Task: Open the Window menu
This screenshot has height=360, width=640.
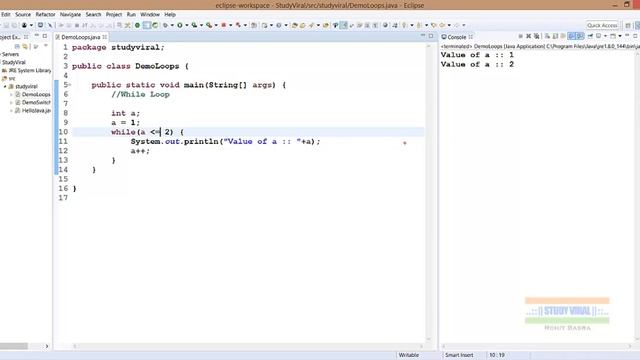Action: (150, 14)
